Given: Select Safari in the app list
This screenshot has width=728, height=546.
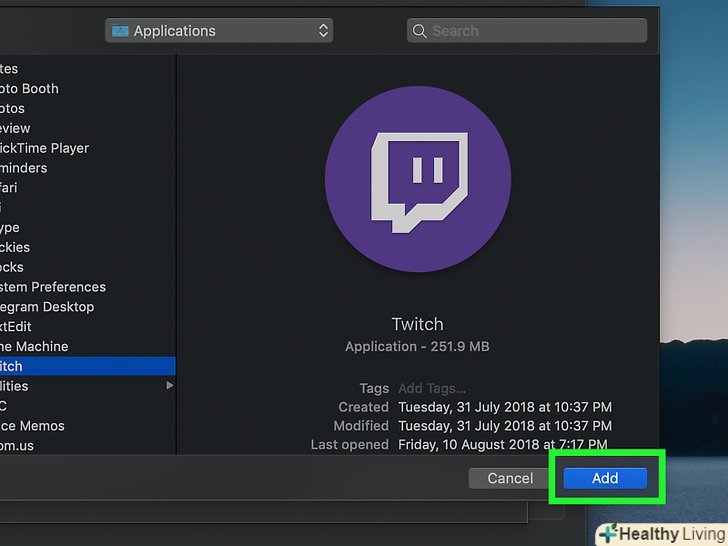Looking at the screenshot, I should [88, 188].
